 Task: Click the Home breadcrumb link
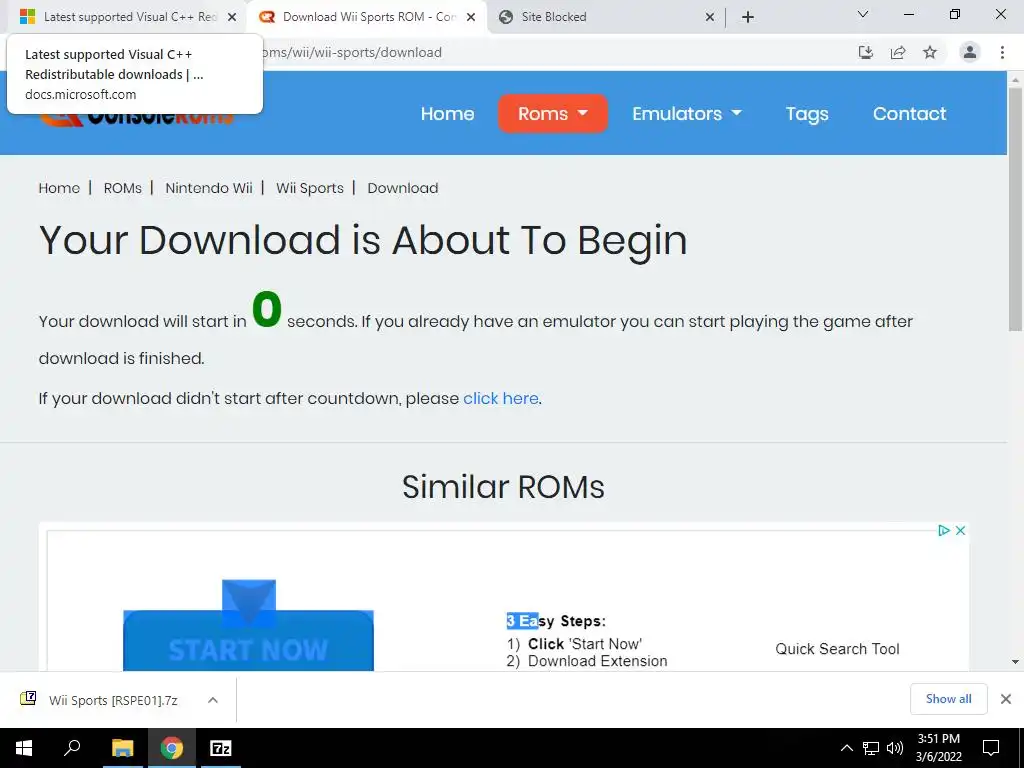click(x=59, y=188)
